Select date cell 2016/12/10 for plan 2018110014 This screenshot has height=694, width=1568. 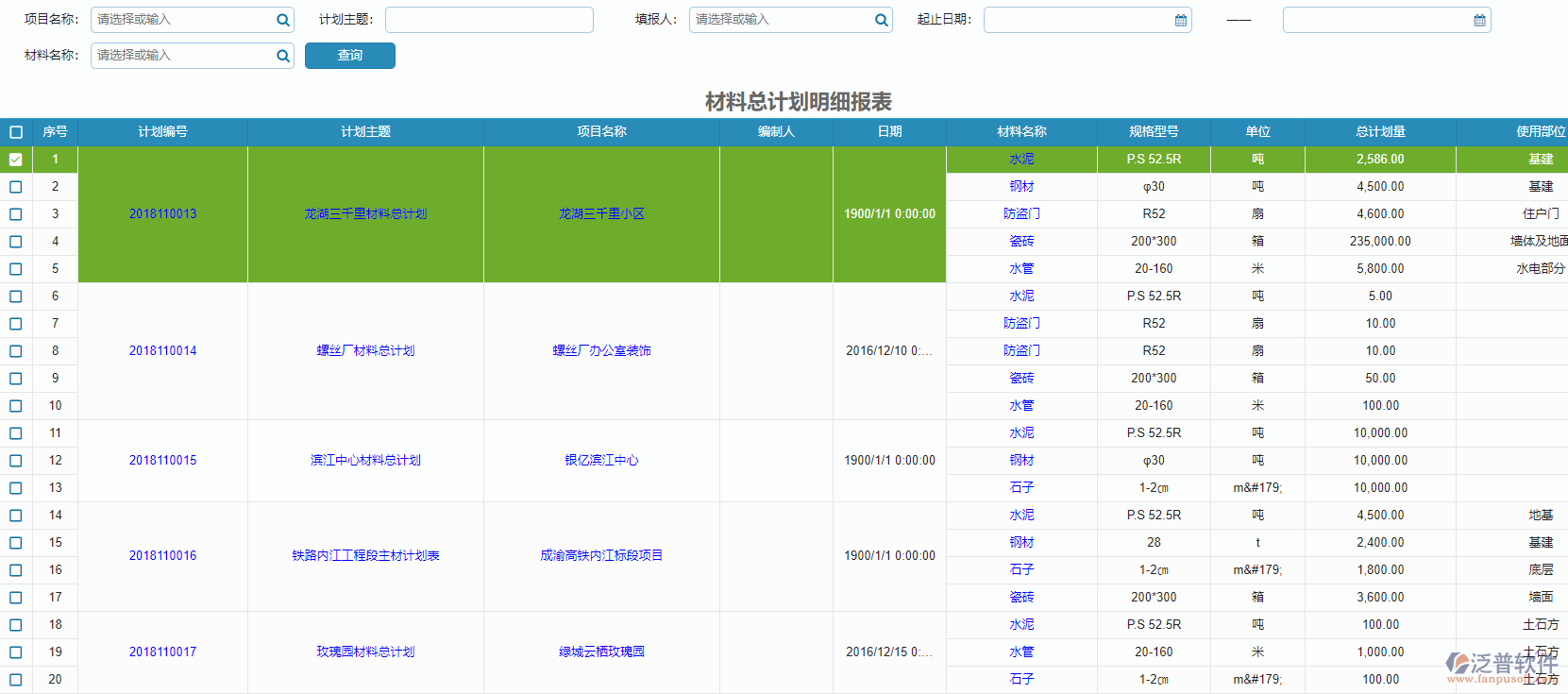pos(890,351)
